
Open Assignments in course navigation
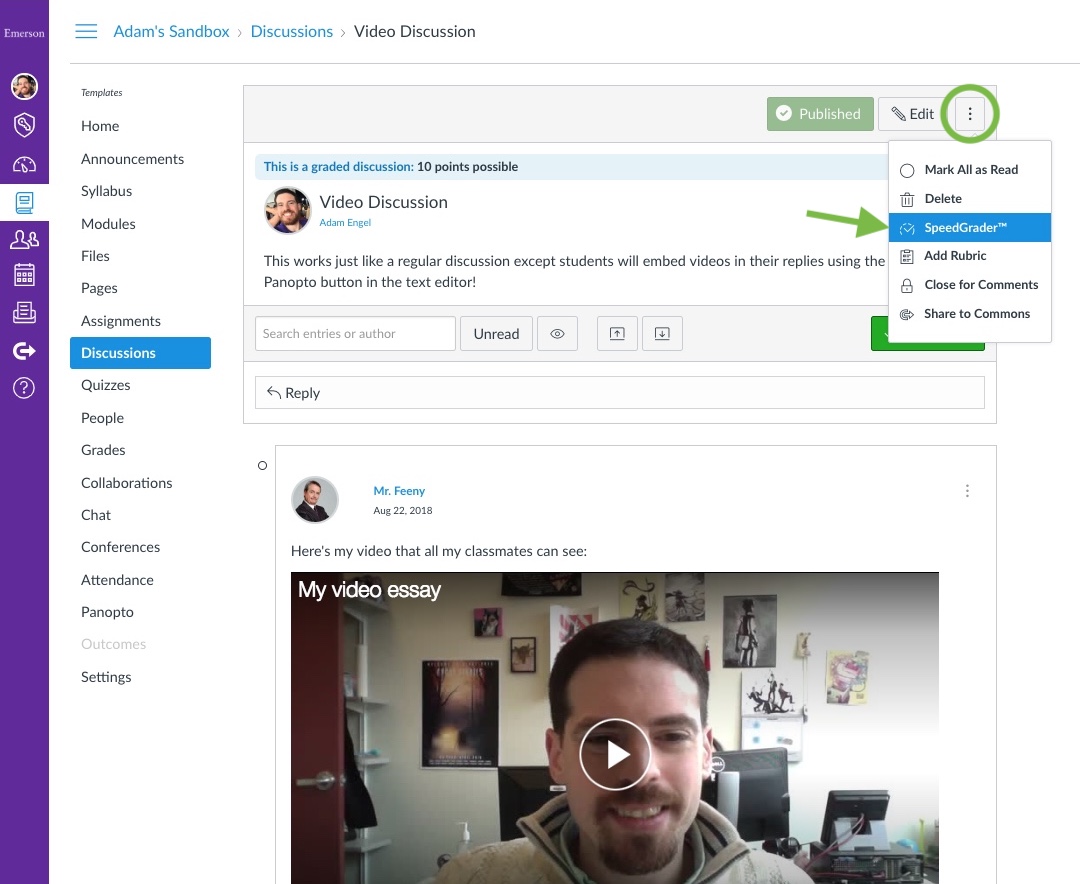[121, 321]
